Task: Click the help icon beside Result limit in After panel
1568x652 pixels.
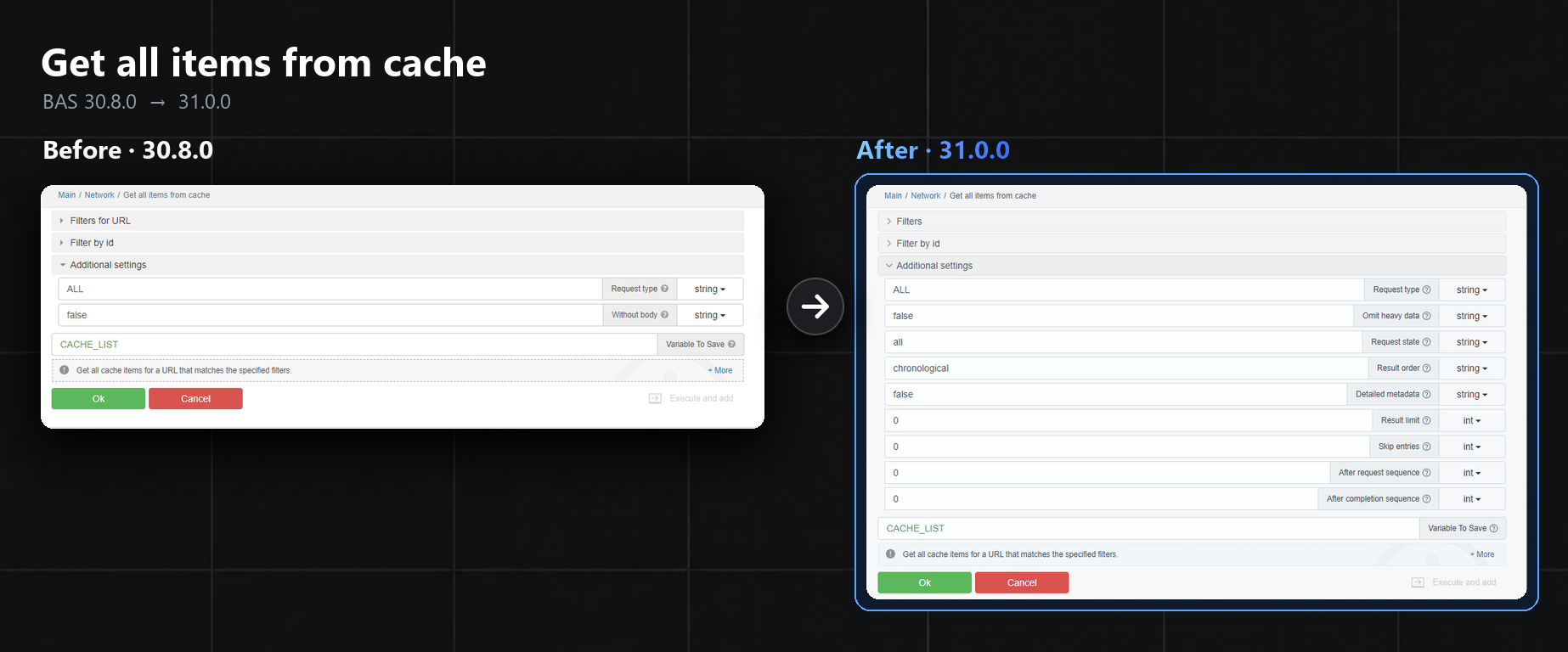Action: (1426, 421)
